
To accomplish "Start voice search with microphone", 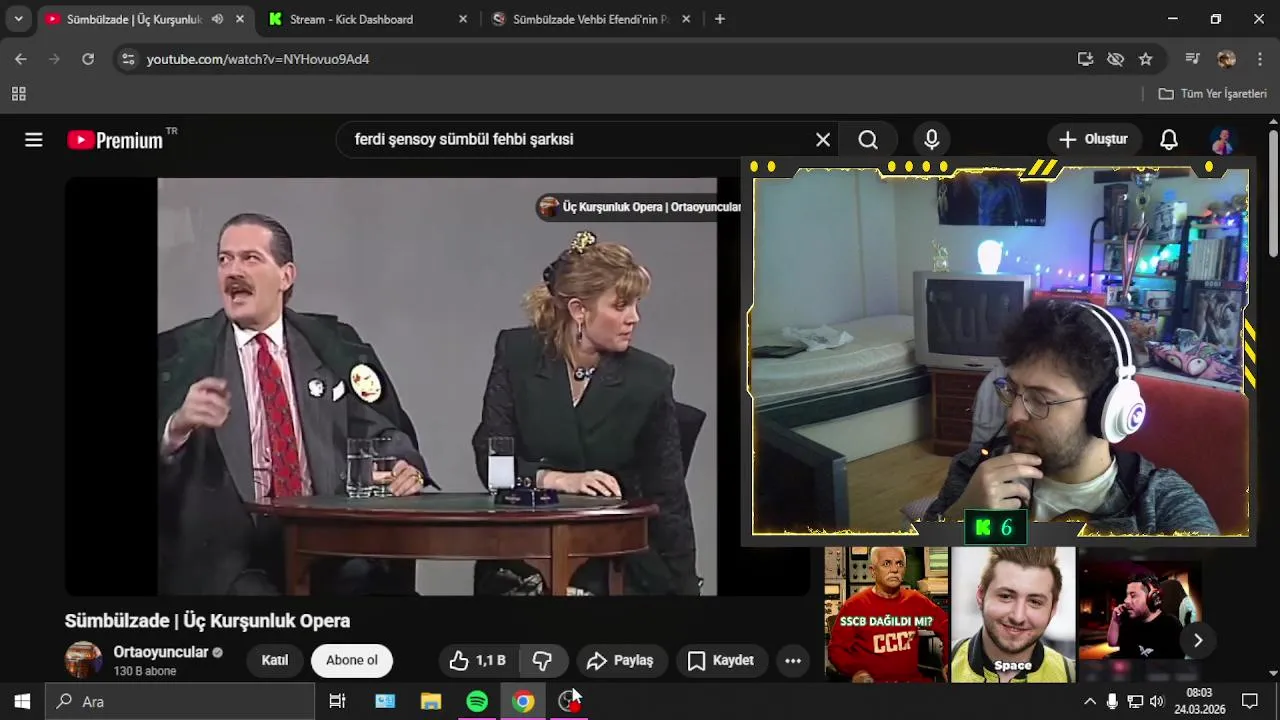I will (931, 140).
